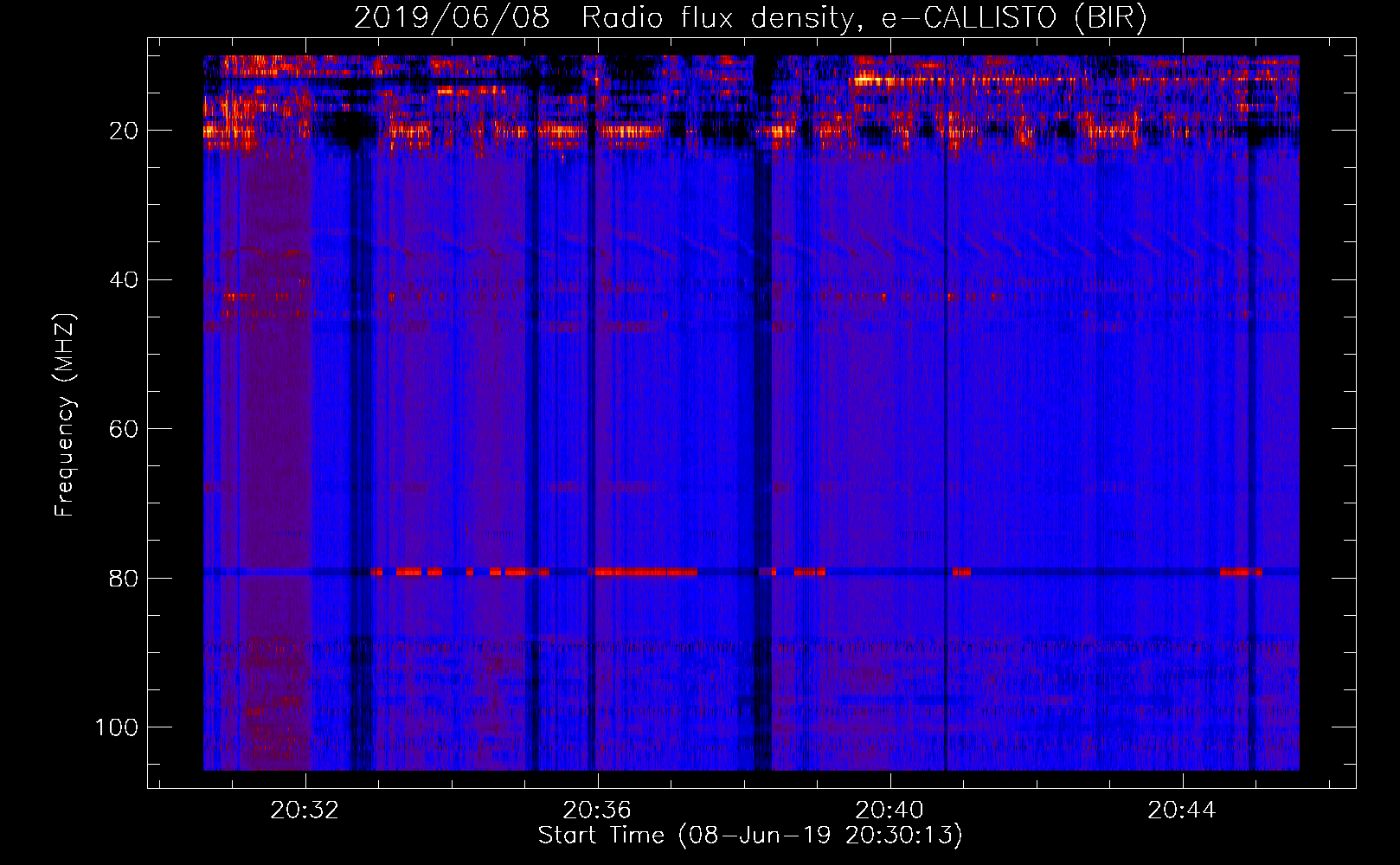Click the 60 MHz frequency tick label
Image resolution: width=1400 pixels, height=865 pixels.
point(124,429)
